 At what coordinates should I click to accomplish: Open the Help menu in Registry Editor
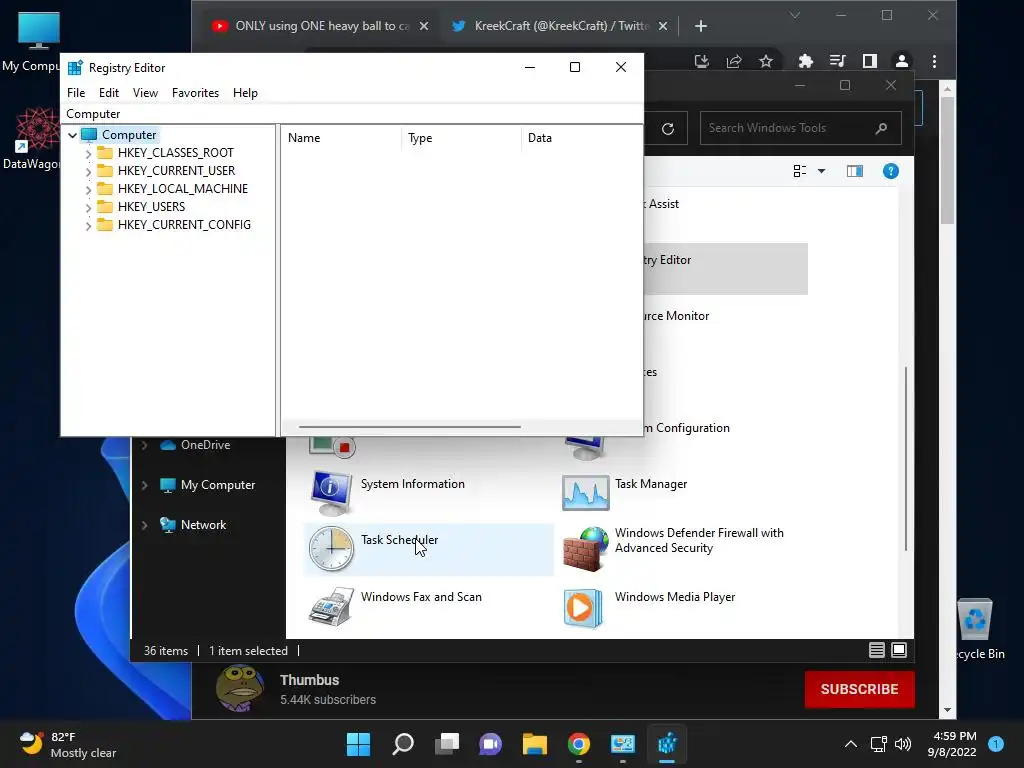[245, 93]
